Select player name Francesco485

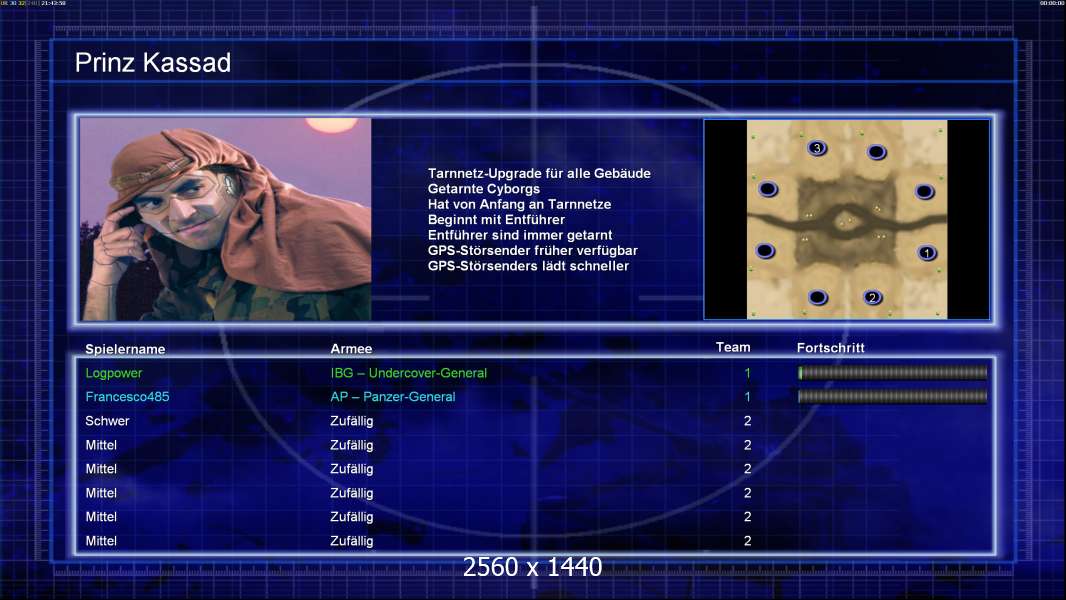(127, 397)
